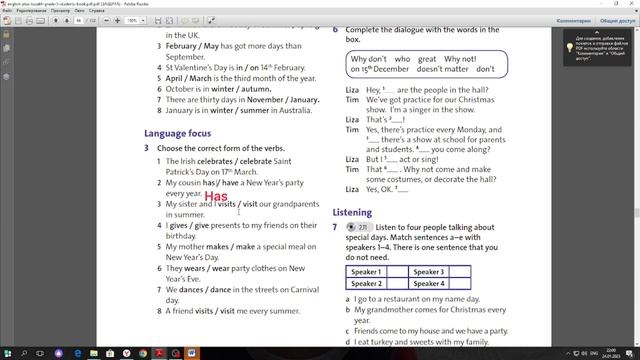Open the Комментарии panel
640x360 pixels.
coord(573,20)
